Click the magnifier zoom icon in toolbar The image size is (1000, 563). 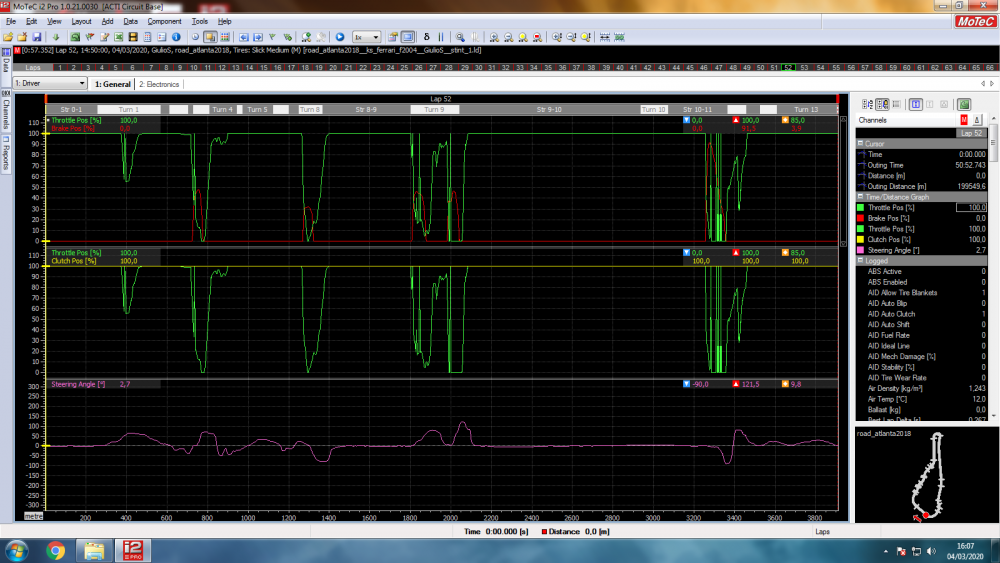pos(460,37)
